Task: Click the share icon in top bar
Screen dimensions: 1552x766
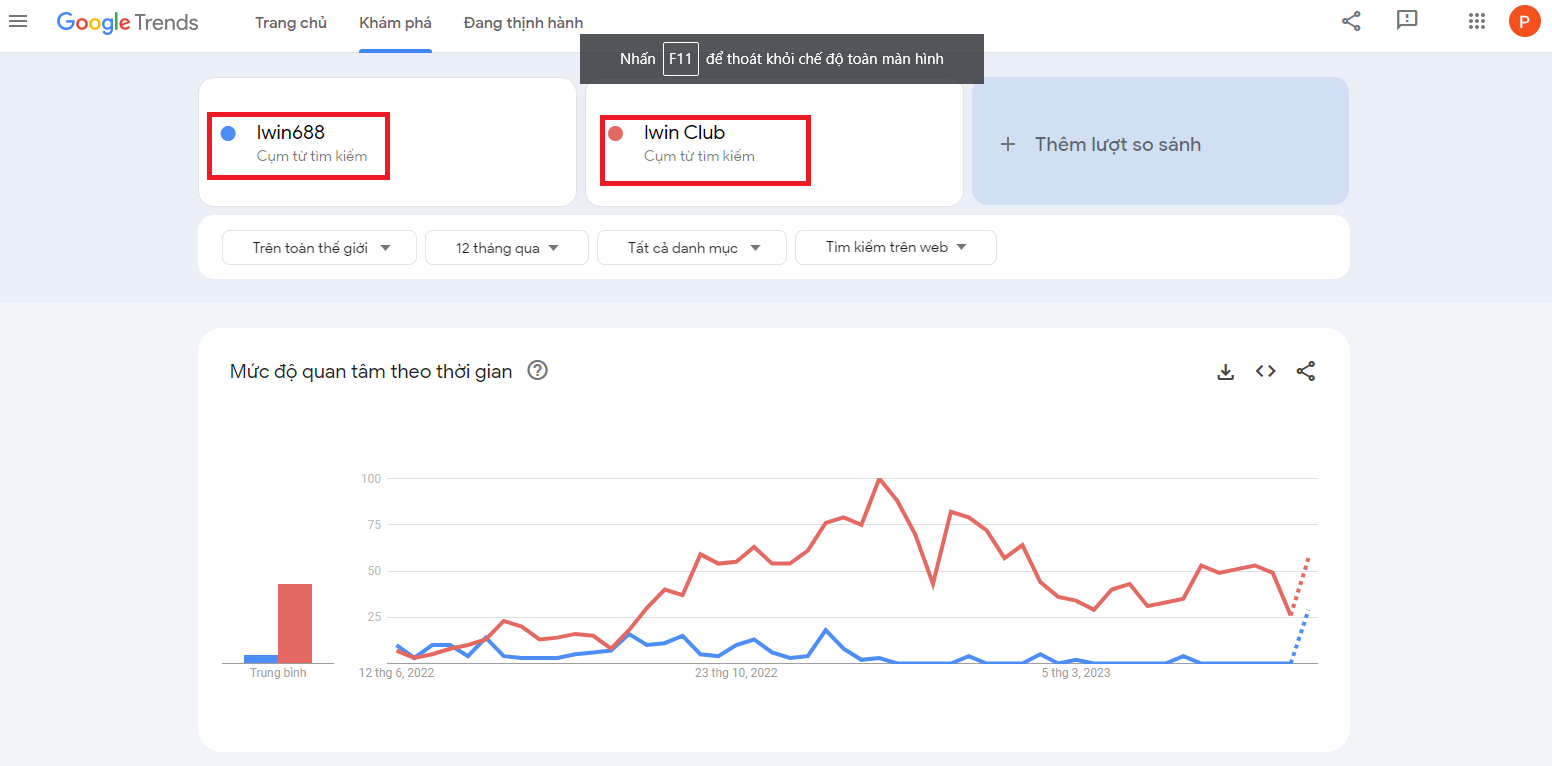Action: [x=1351, y=21]
